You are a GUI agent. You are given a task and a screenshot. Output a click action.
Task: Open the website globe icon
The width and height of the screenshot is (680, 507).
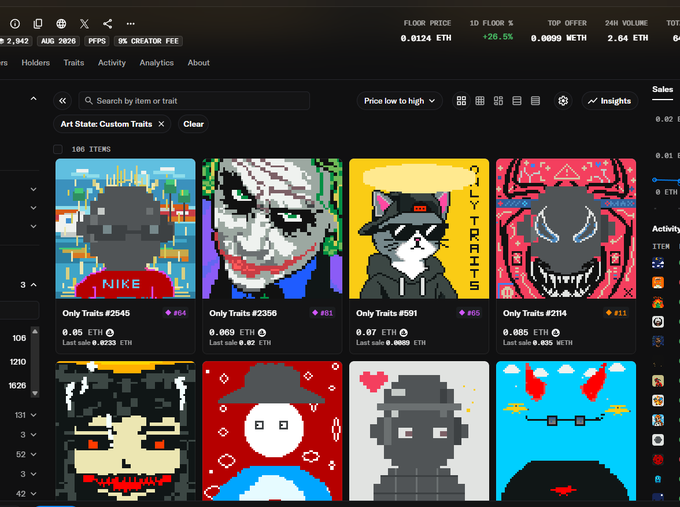(61, 23)
